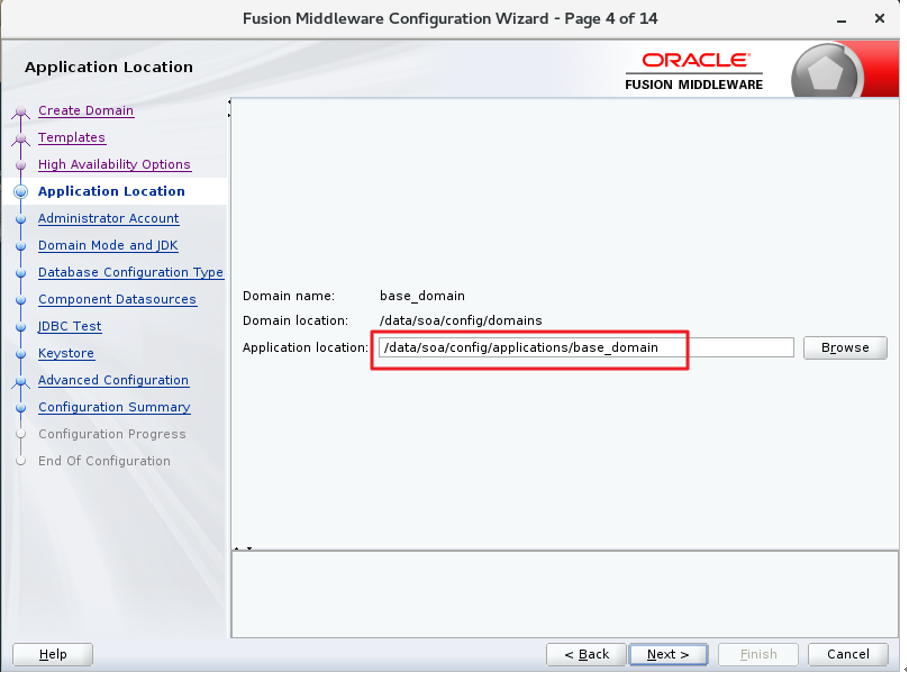
Task: Go to the Templates step
Action: (72, 138)
